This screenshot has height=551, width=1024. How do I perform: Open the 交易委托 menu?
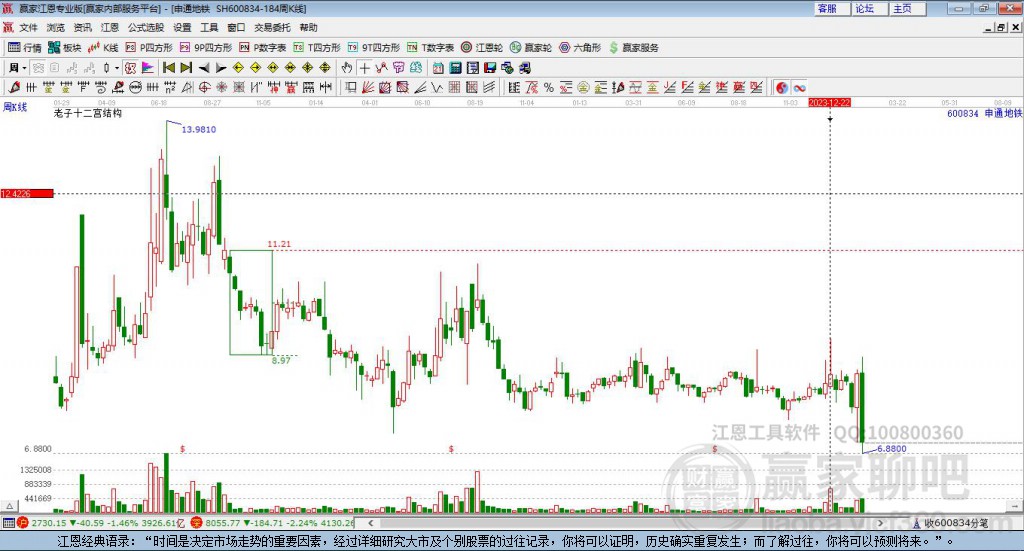point(272,27)
